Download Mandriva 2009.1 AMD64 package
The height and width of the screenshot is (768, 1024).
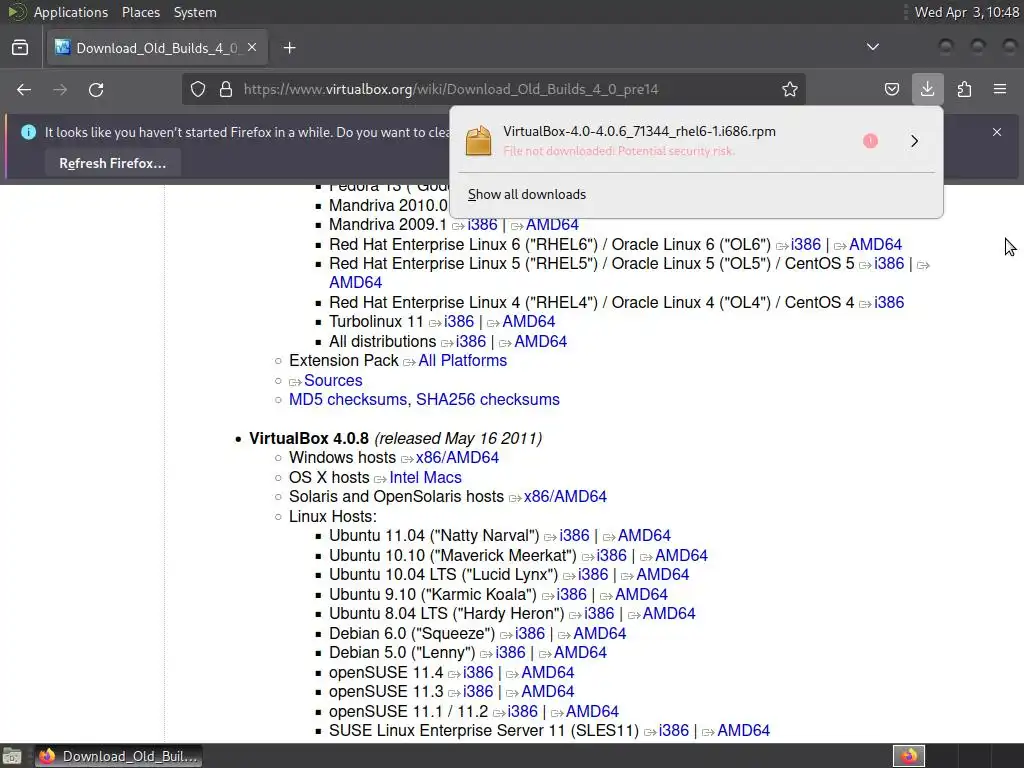(552, 224)
